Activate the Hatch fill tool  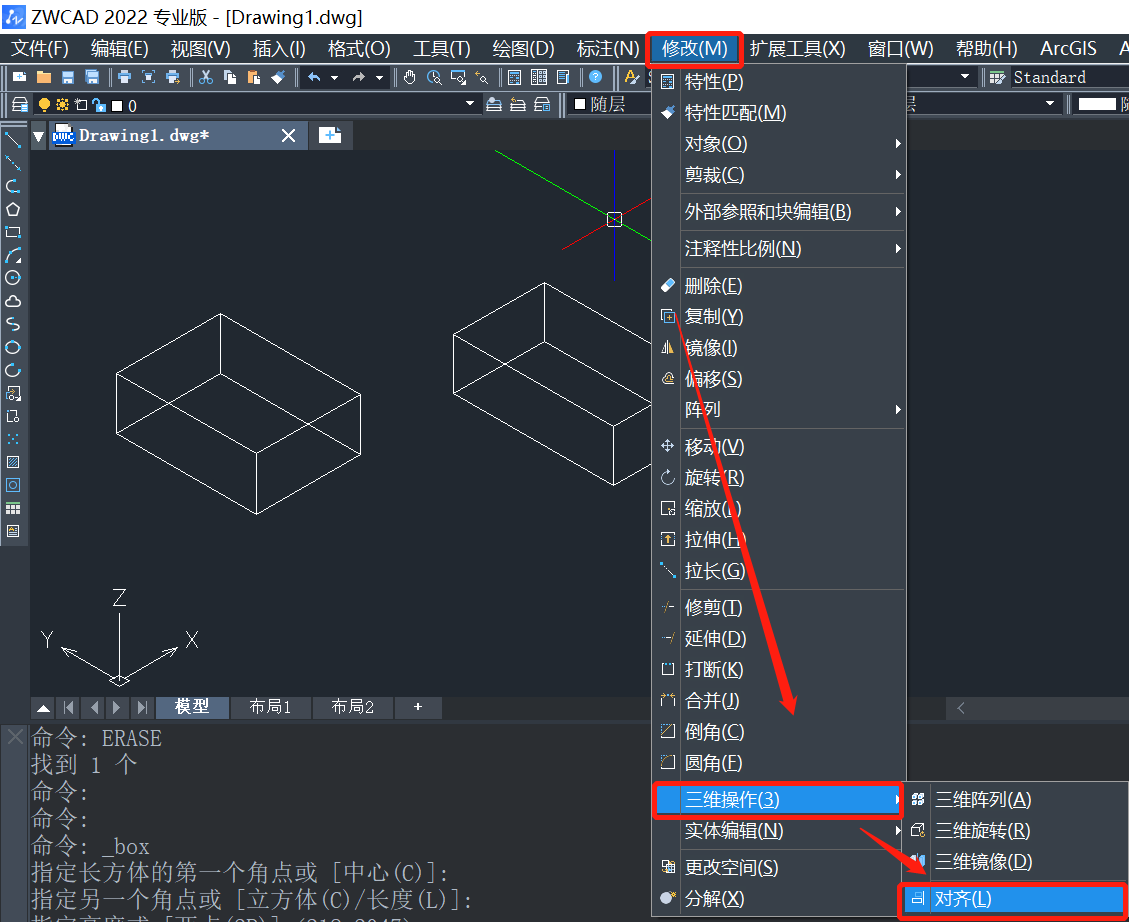point(13,462)
